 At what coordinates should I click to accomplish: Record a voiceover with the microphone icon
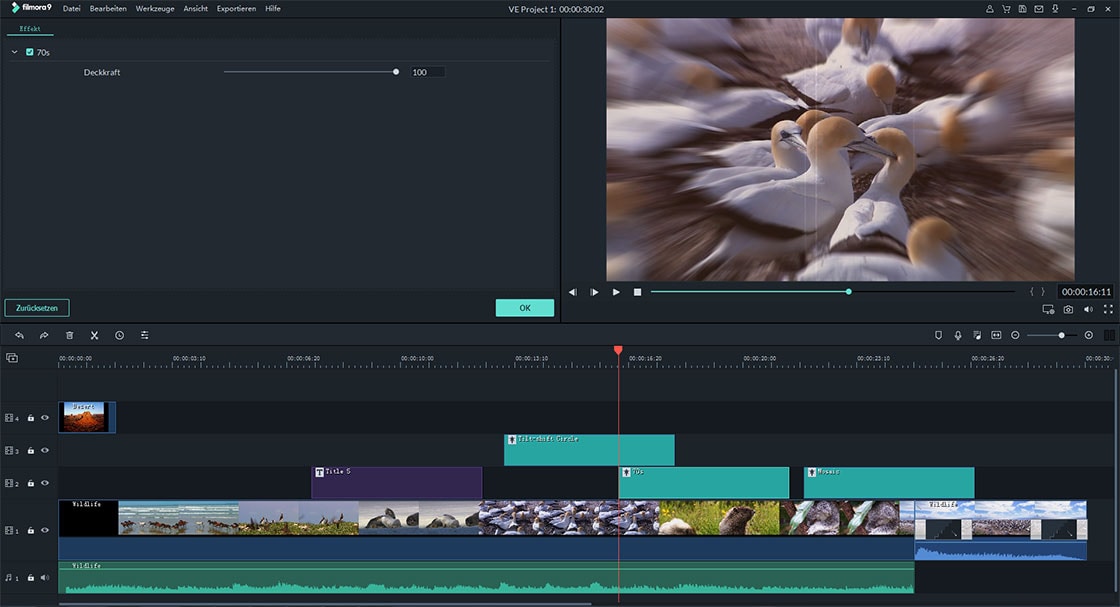958,335
